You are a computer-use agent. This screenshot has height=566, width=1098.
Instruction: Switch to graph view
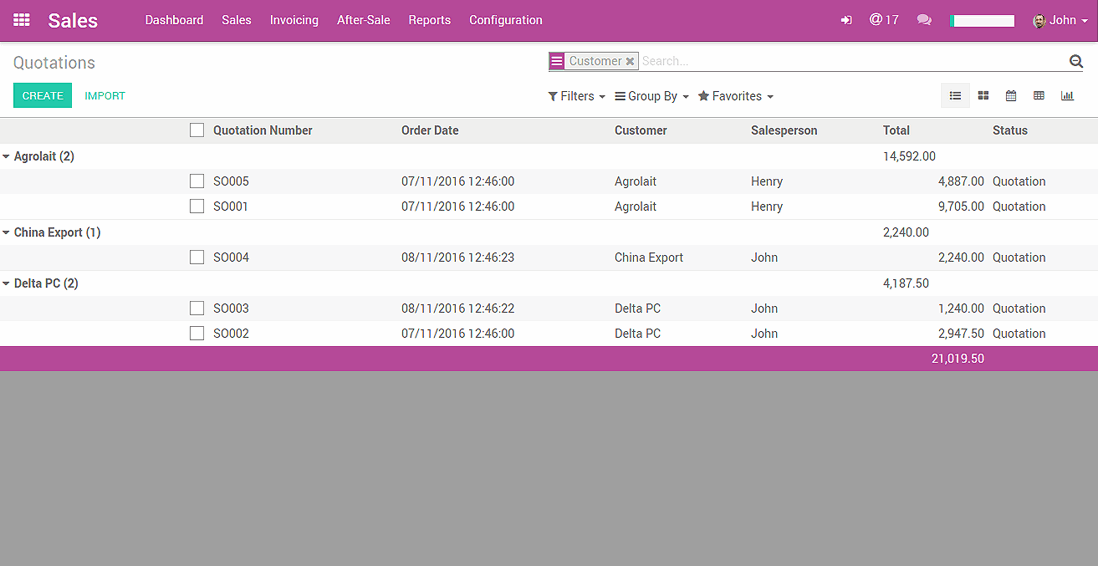pos(1067,96)
